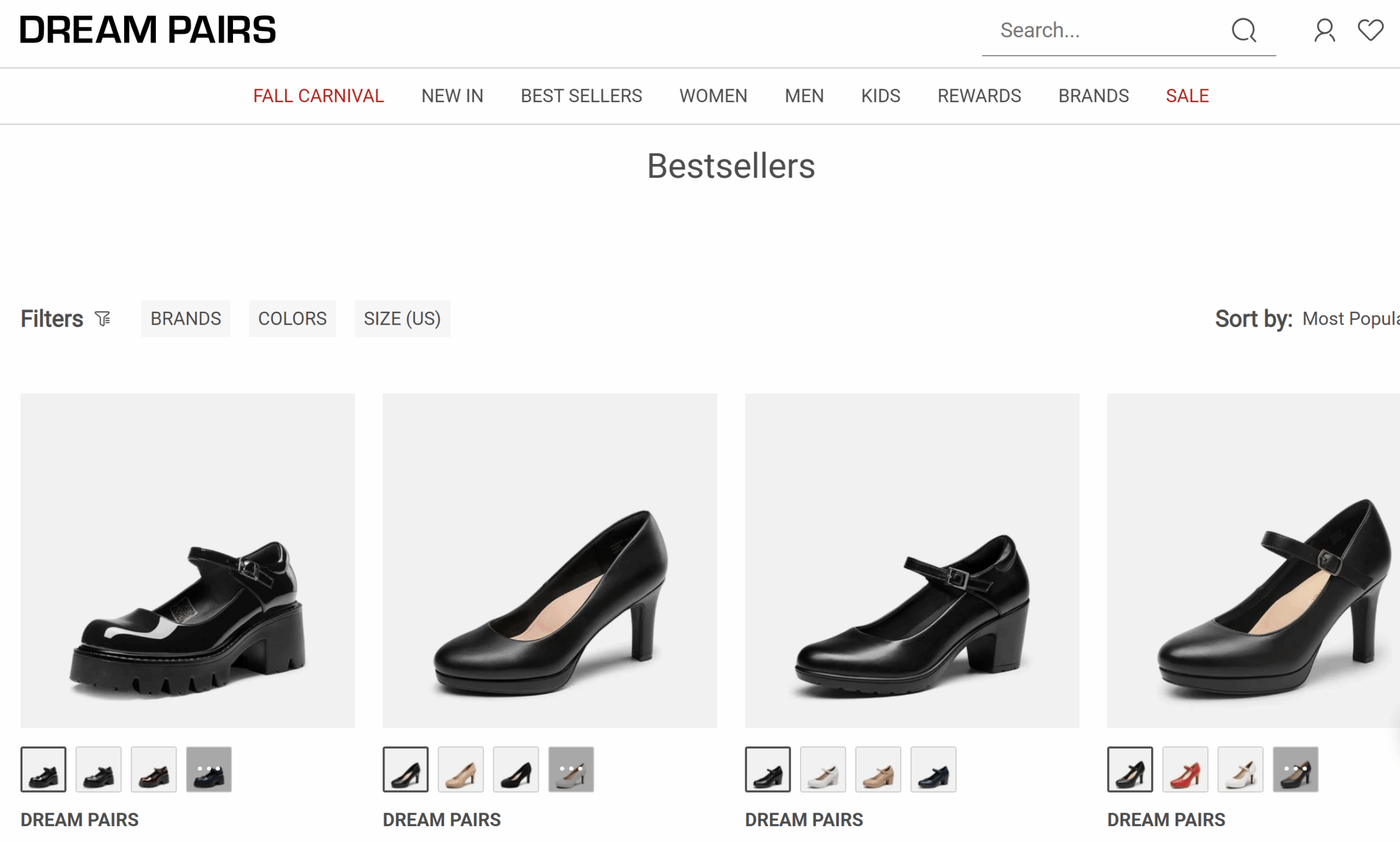Show more colors for first shoe

tap(209, 769)
